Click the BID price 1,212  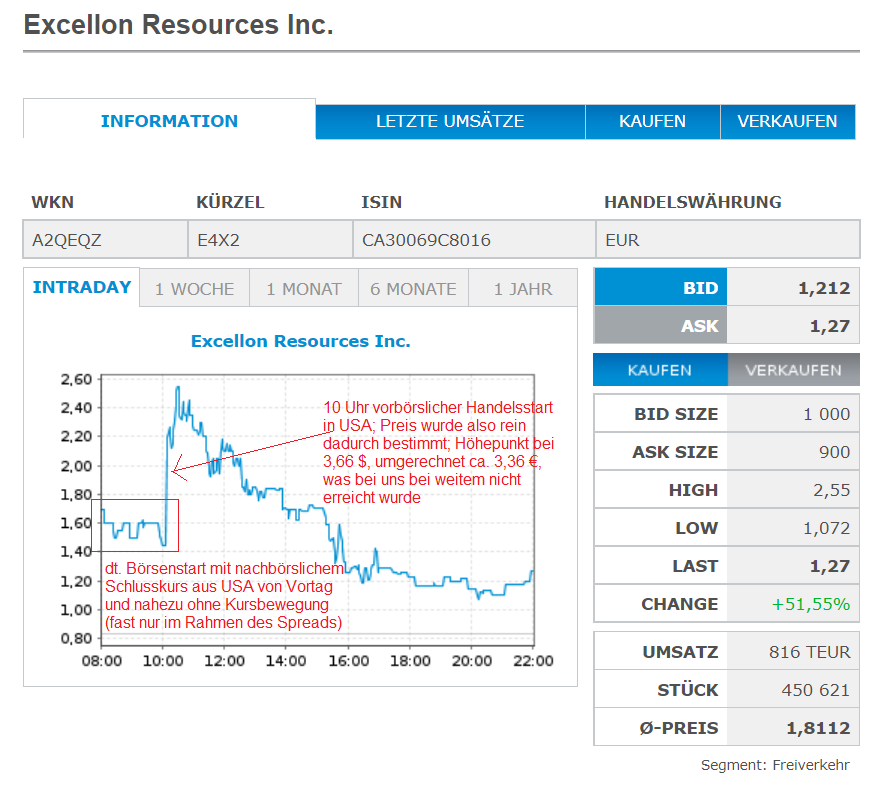point(823,288)
